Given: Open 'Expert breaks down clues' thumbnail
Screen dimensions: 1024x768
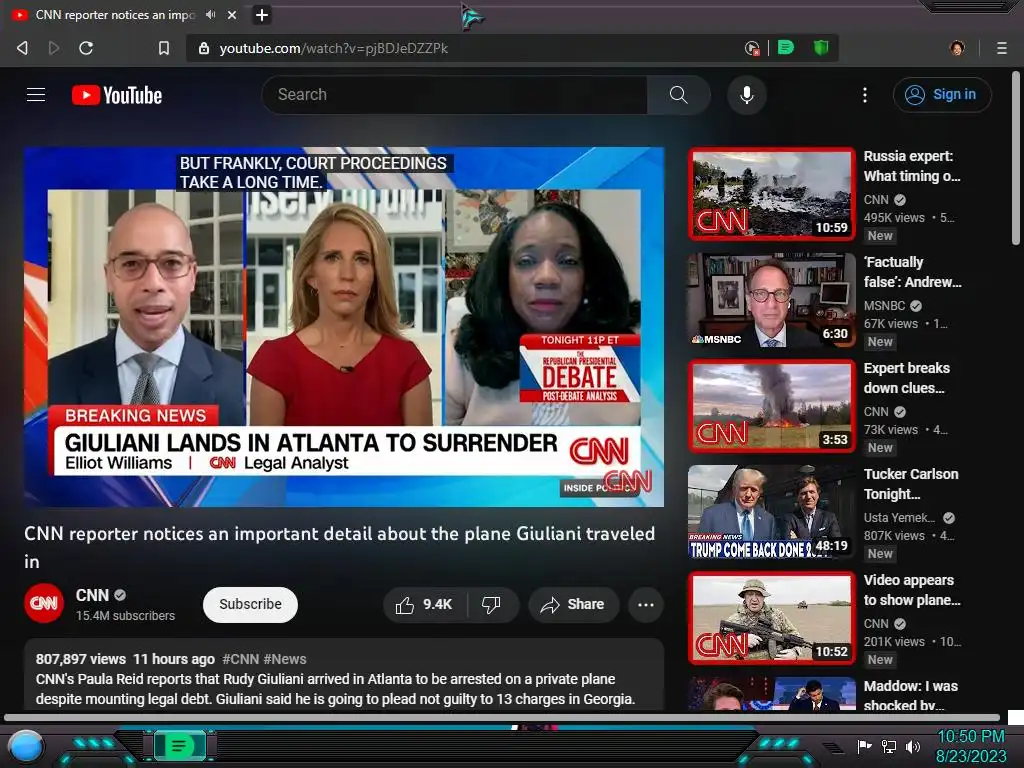Looking at the screenshot, I should (772, 406).
